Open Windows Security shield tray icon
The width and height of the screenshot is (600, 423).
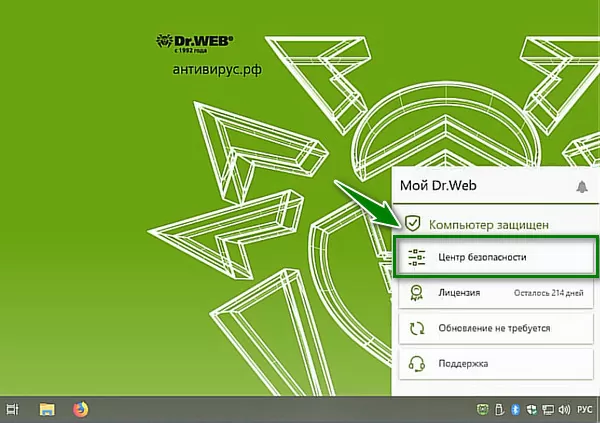[x=531, y=410]
